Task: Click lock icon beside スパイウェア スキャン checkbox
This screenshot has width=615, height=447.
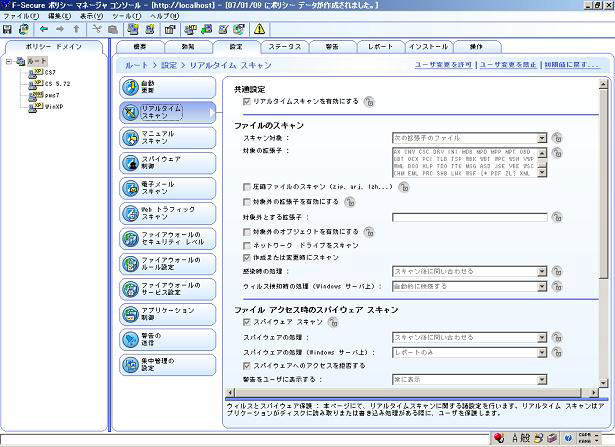Action: point(333,322)
